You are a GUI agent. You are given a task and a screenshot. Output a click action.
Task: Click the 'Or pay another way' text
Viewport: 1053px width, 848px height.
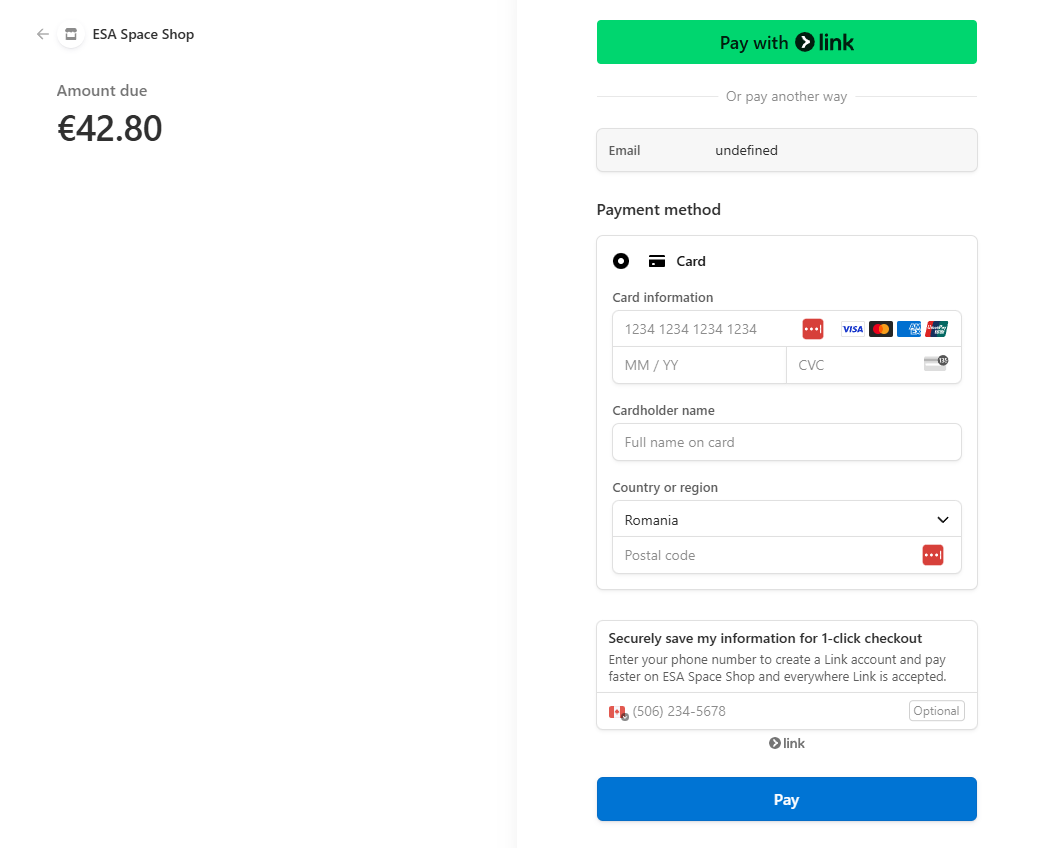click(x=786, y=97)
